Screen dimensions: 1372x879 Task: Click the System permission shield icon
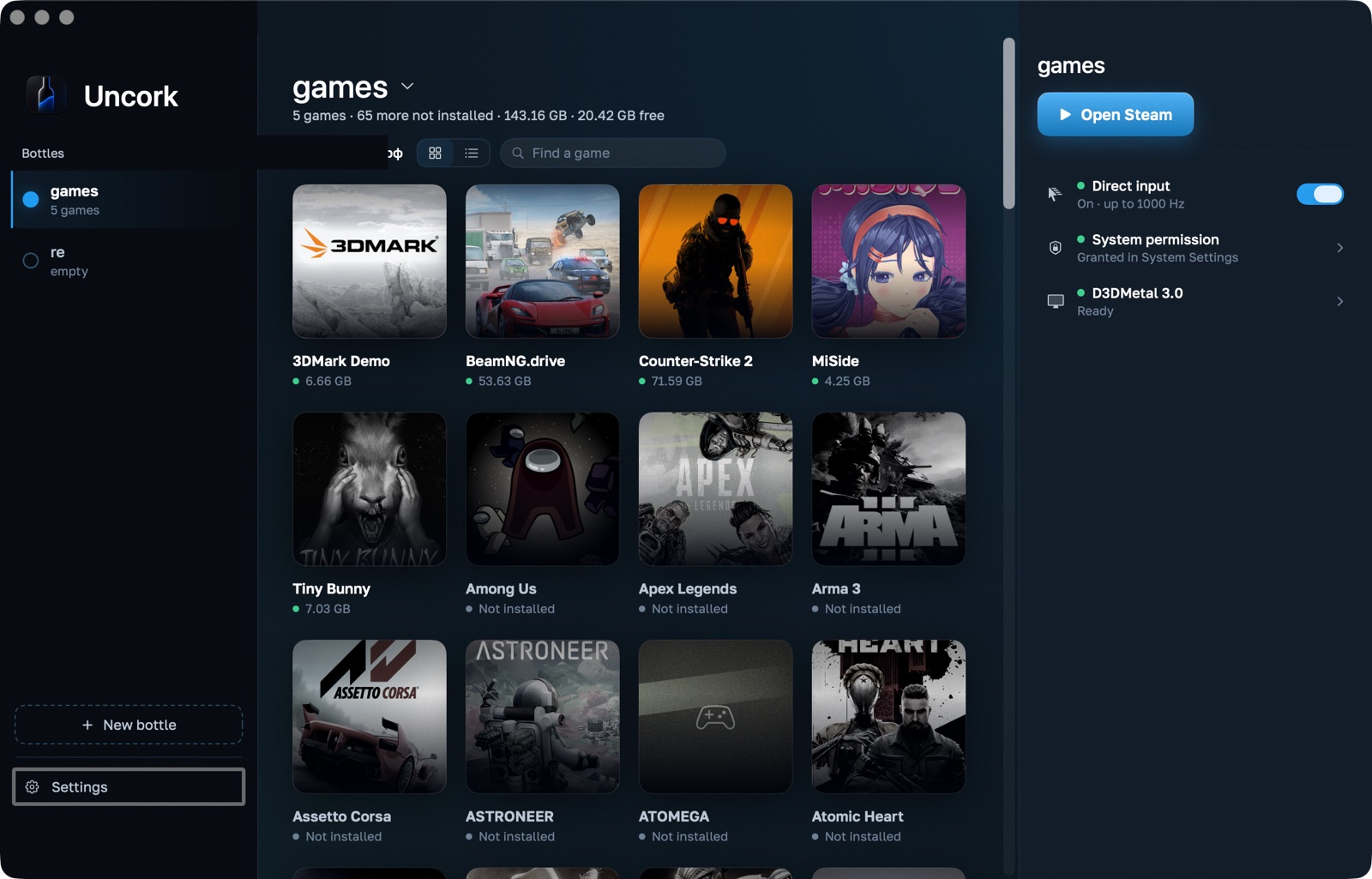1055,248
